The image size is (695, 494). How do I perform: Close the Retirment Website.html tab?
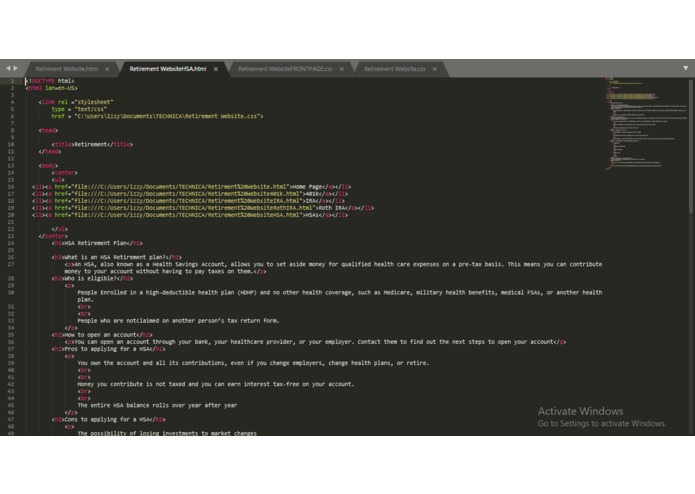coord(107,69)
